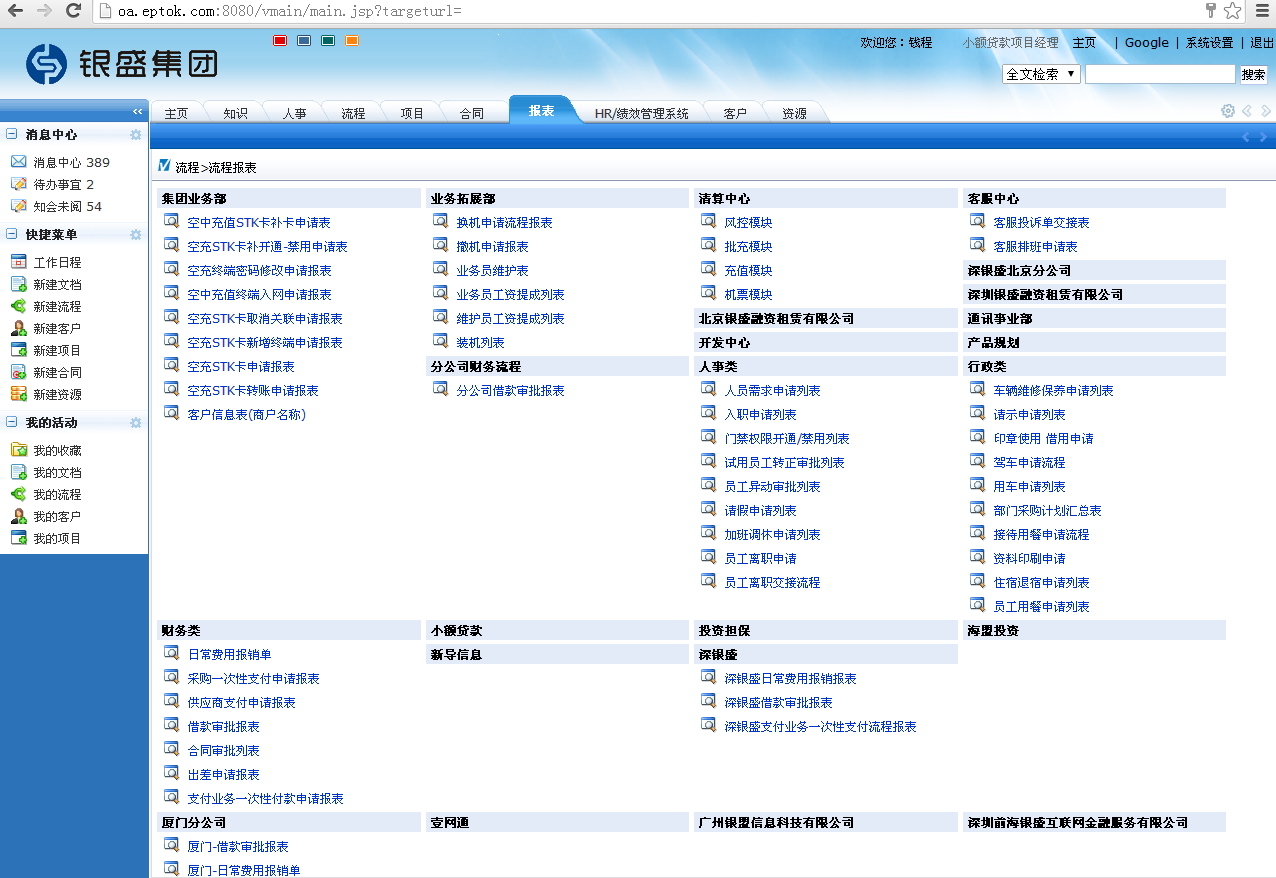Screen dimensions: 1276x878
Task: Switch to the 知识 tab
Action: coord(236,113)
